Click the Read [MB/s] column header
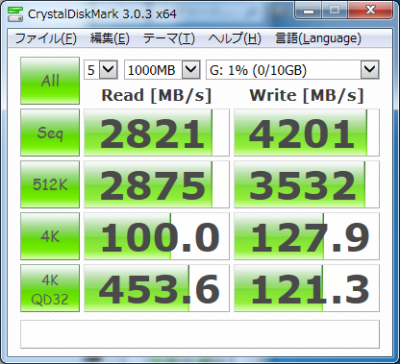 (157, 95)
